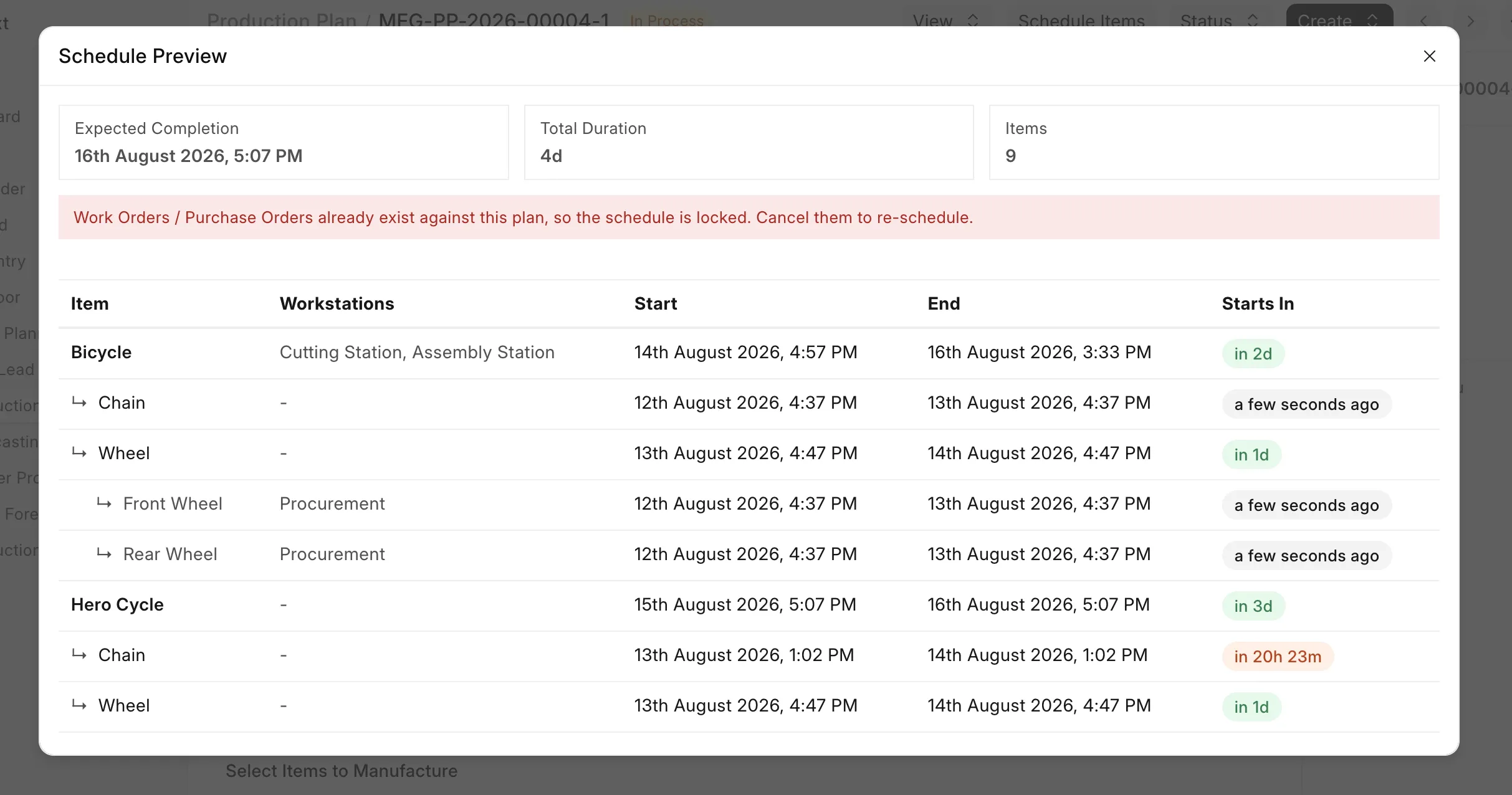Viewport: 1512px width, 795px height.
Task: Click the Expected Completion date value
Action: point(188,156)
